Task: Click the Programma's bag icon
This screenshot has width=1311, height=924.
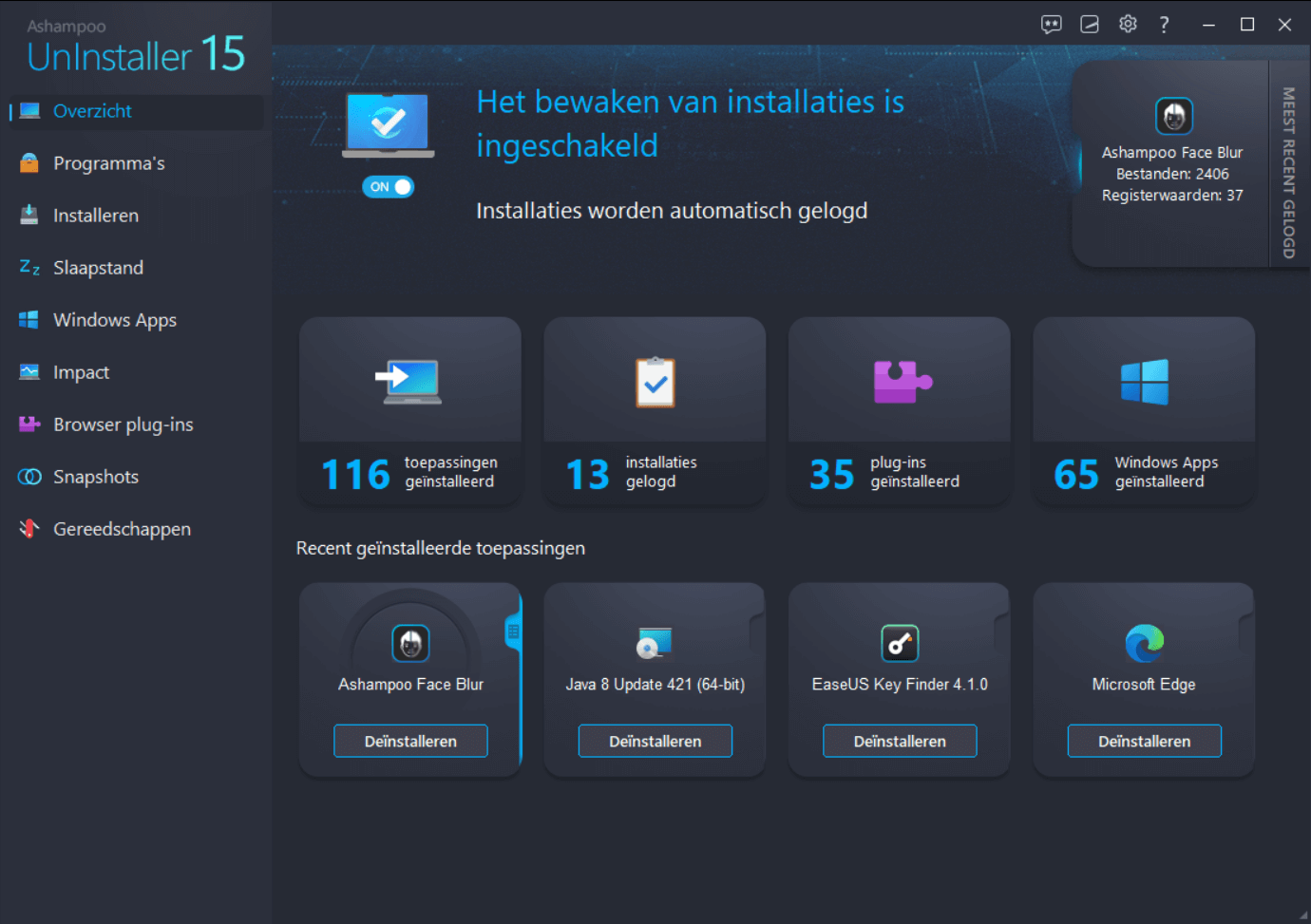Action: point(29,163)
